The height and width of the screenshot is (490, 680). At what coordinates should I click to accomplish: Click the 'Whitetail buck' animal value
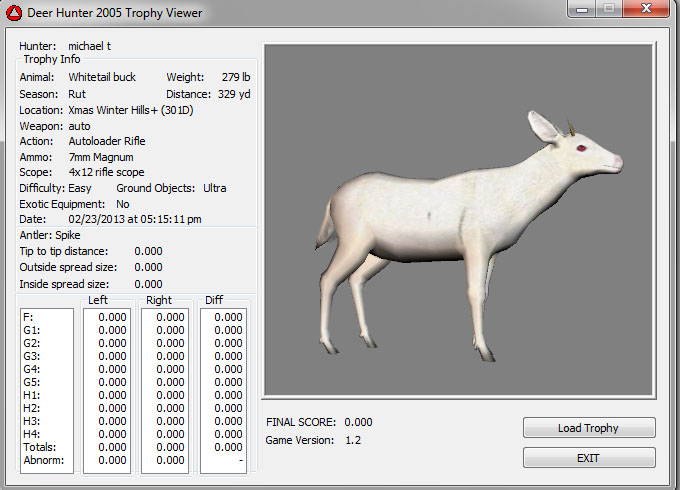pos(102,77)
